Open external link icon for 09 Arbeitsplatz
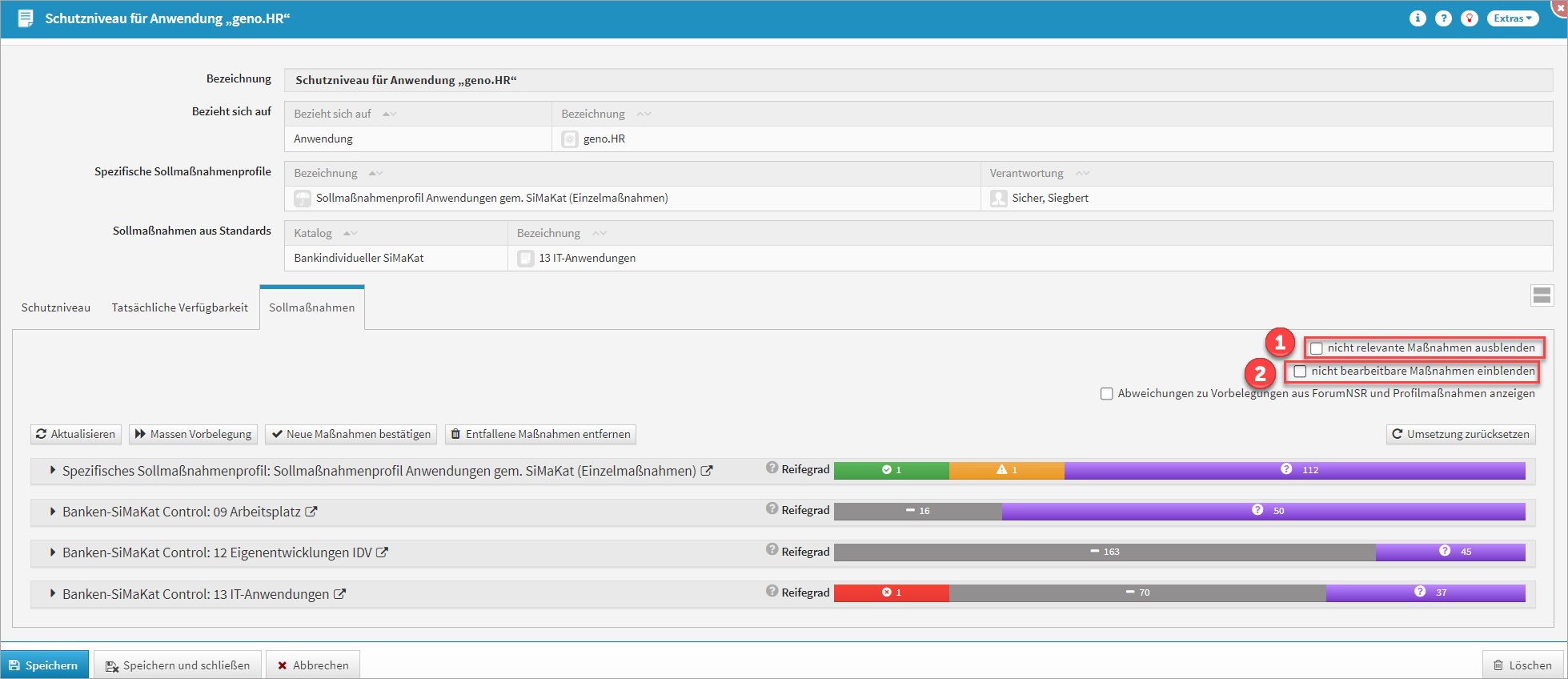Screen dimensions: 1568x679 point(311,512)
